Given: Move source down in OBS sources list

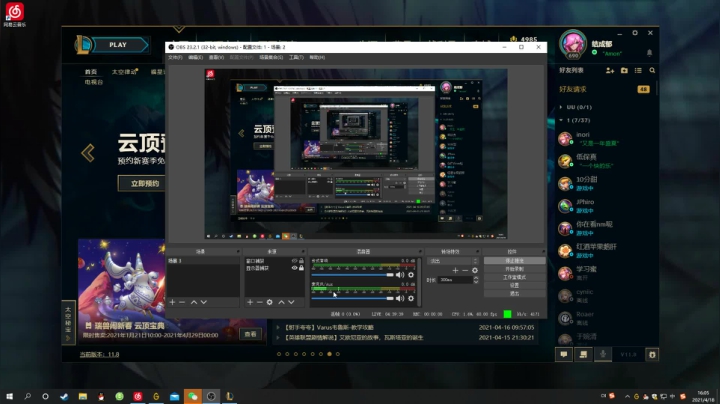Looking at the screenshot, I should [x=291, y=302].
